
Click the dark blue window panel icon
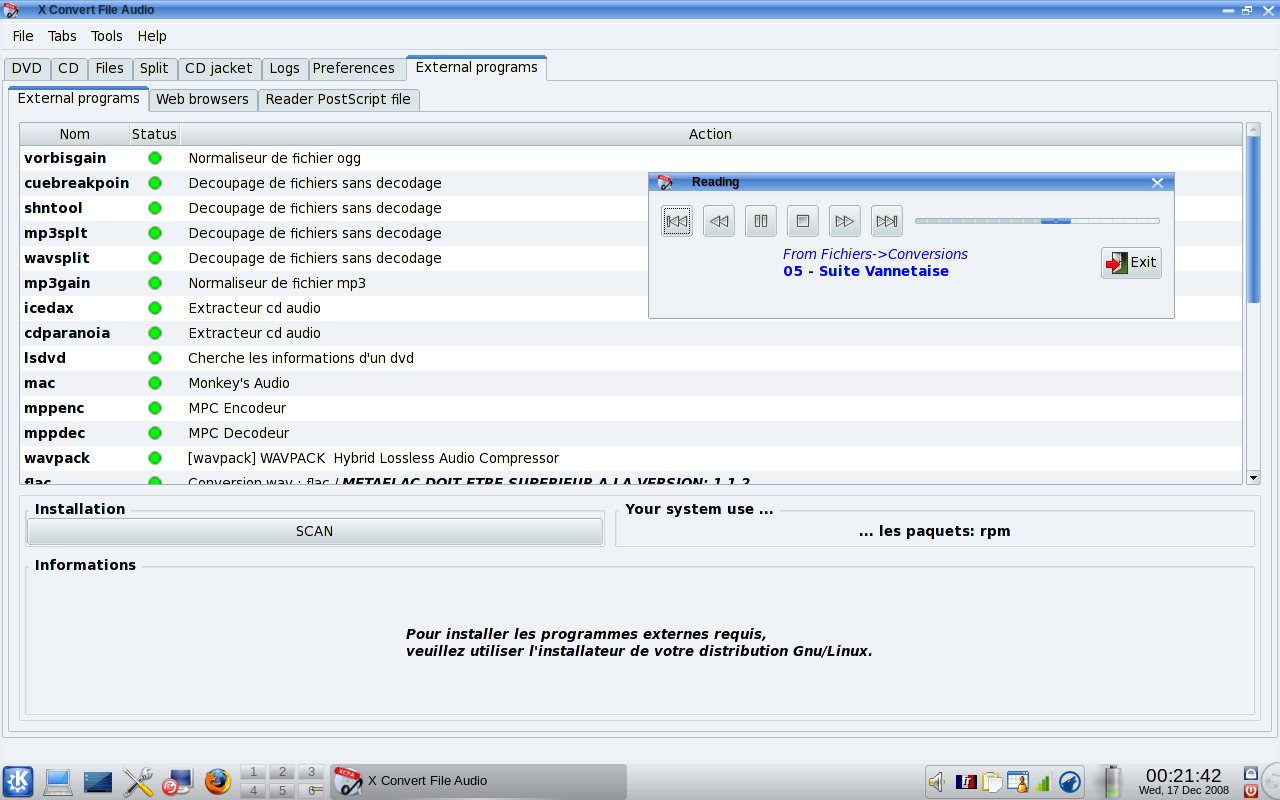[x=98, y=782]
